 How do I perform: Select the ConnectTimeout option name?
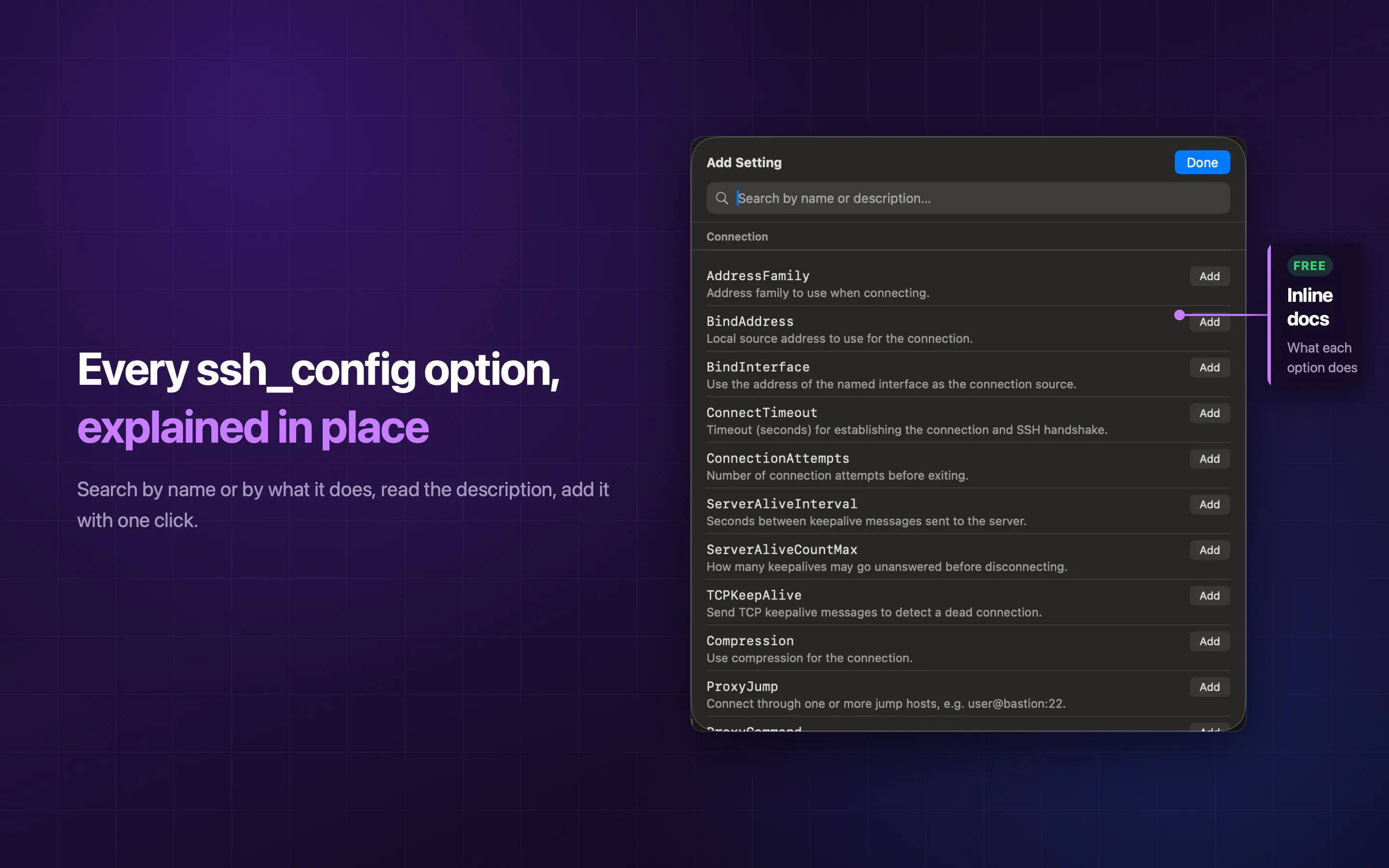[x=762, y=413]
